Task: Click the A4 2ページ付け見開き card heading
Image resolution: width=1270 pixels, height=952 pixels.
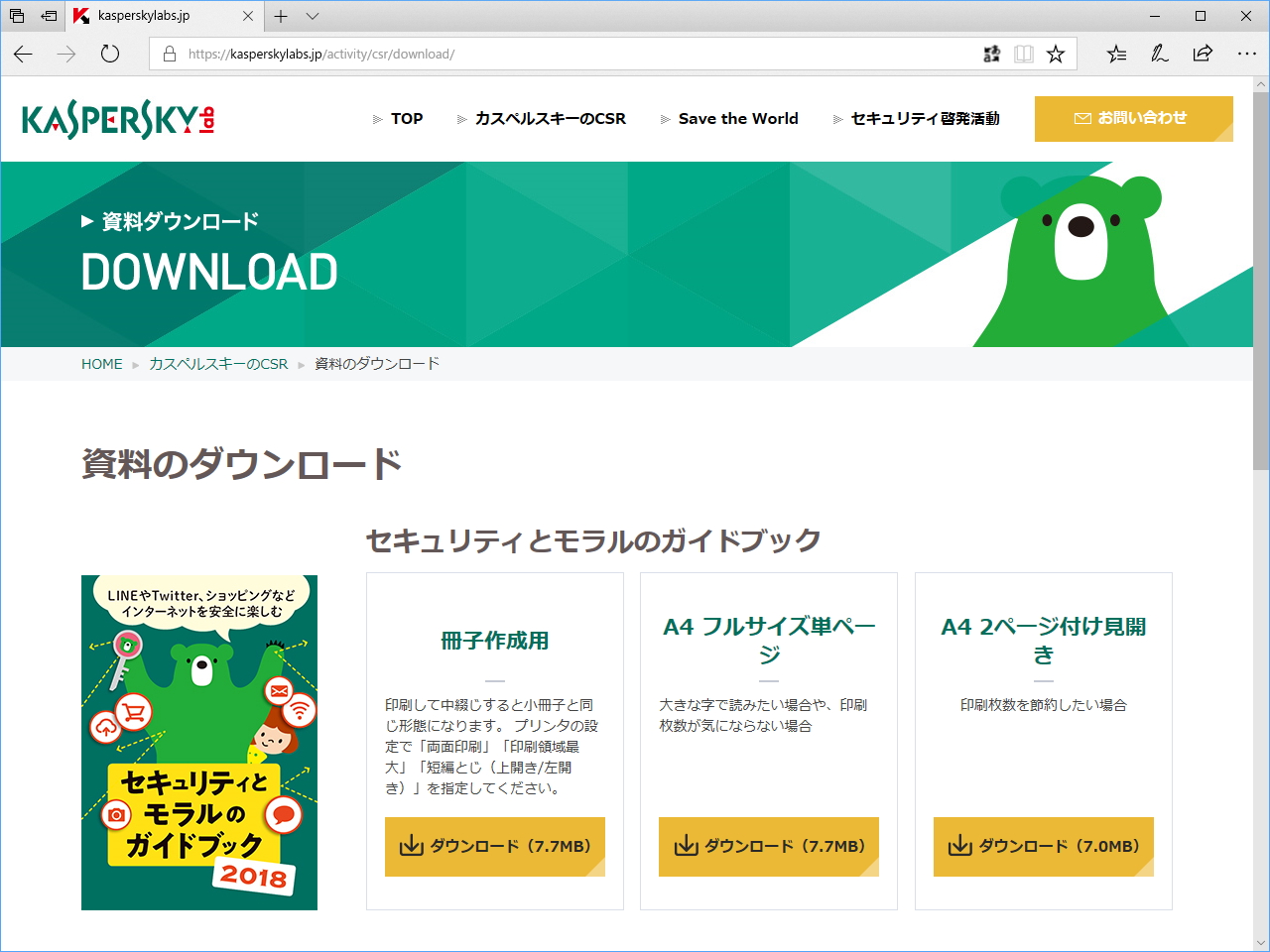Action: 1044,641
